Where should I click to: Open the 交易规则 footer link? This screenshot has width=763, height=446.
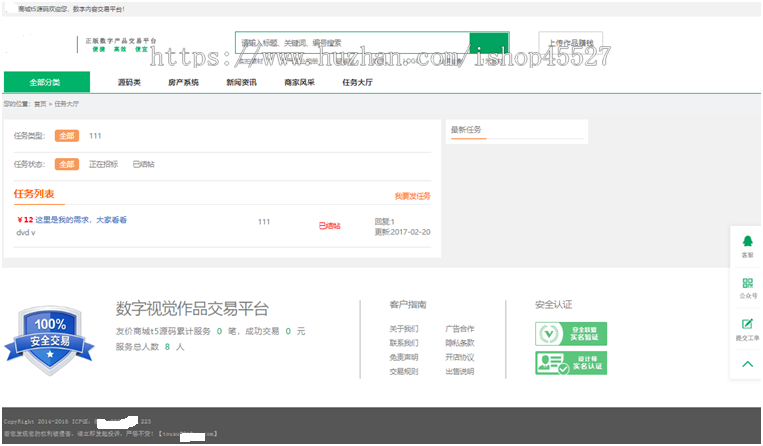point(403,371)
